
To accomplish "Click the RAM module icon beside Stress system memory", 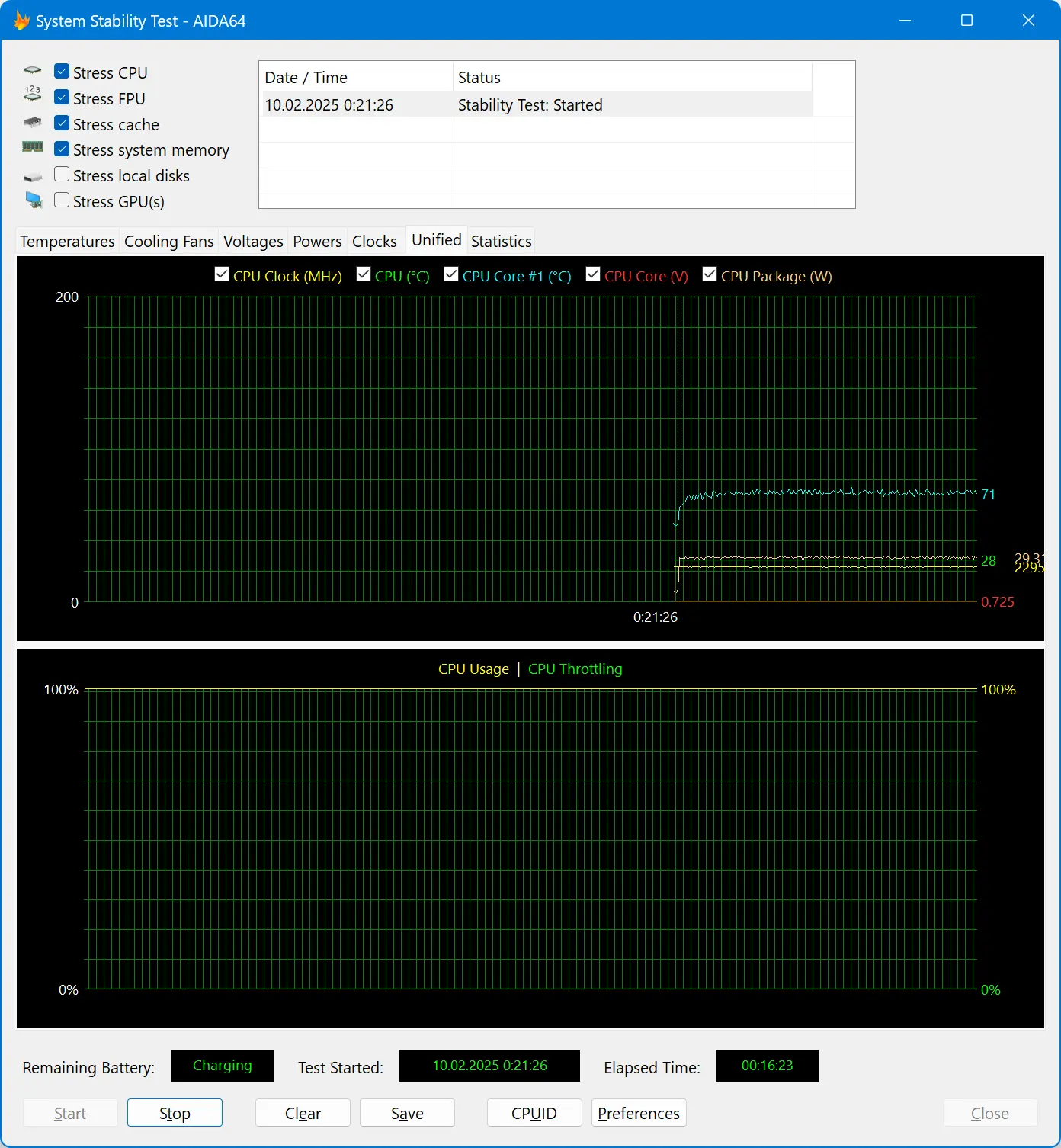I will pyautogui.click(x=32, y=147).
